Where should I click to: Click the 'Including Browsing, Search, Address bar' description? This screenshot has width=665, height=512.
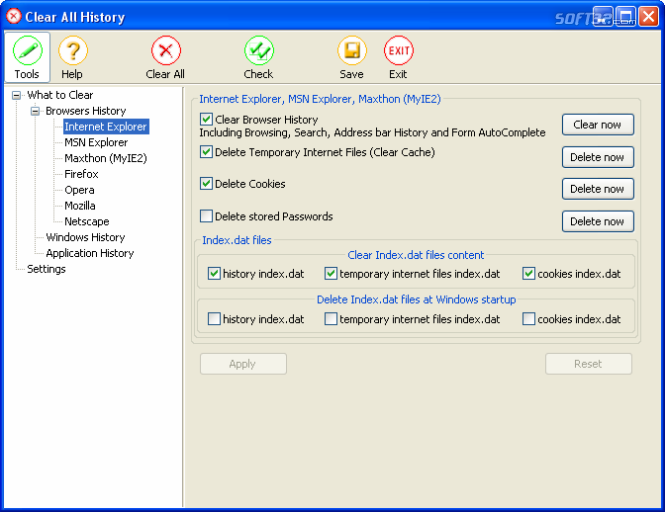372,133
